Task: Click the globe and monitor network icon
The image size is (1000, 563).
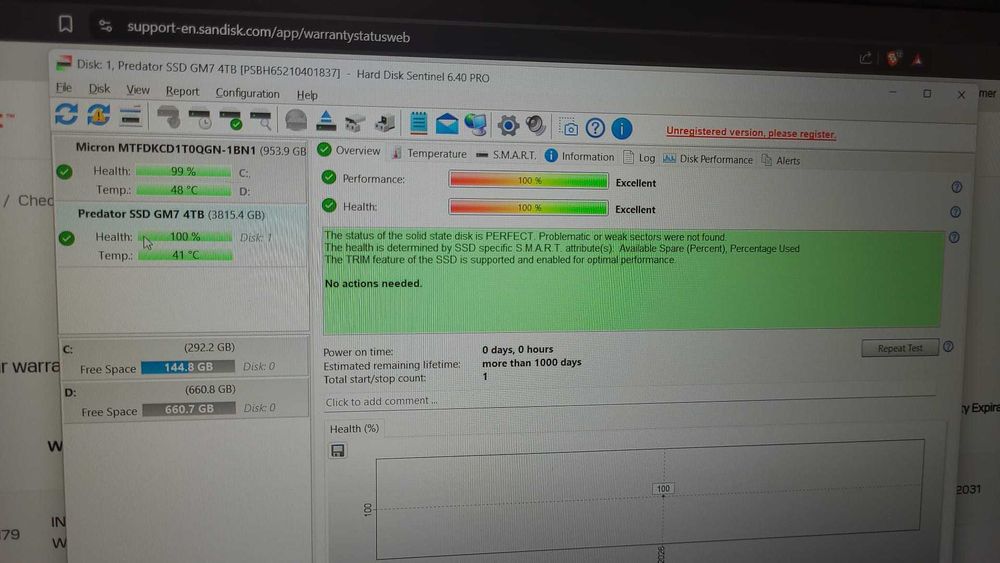Action: coord(476,124)
